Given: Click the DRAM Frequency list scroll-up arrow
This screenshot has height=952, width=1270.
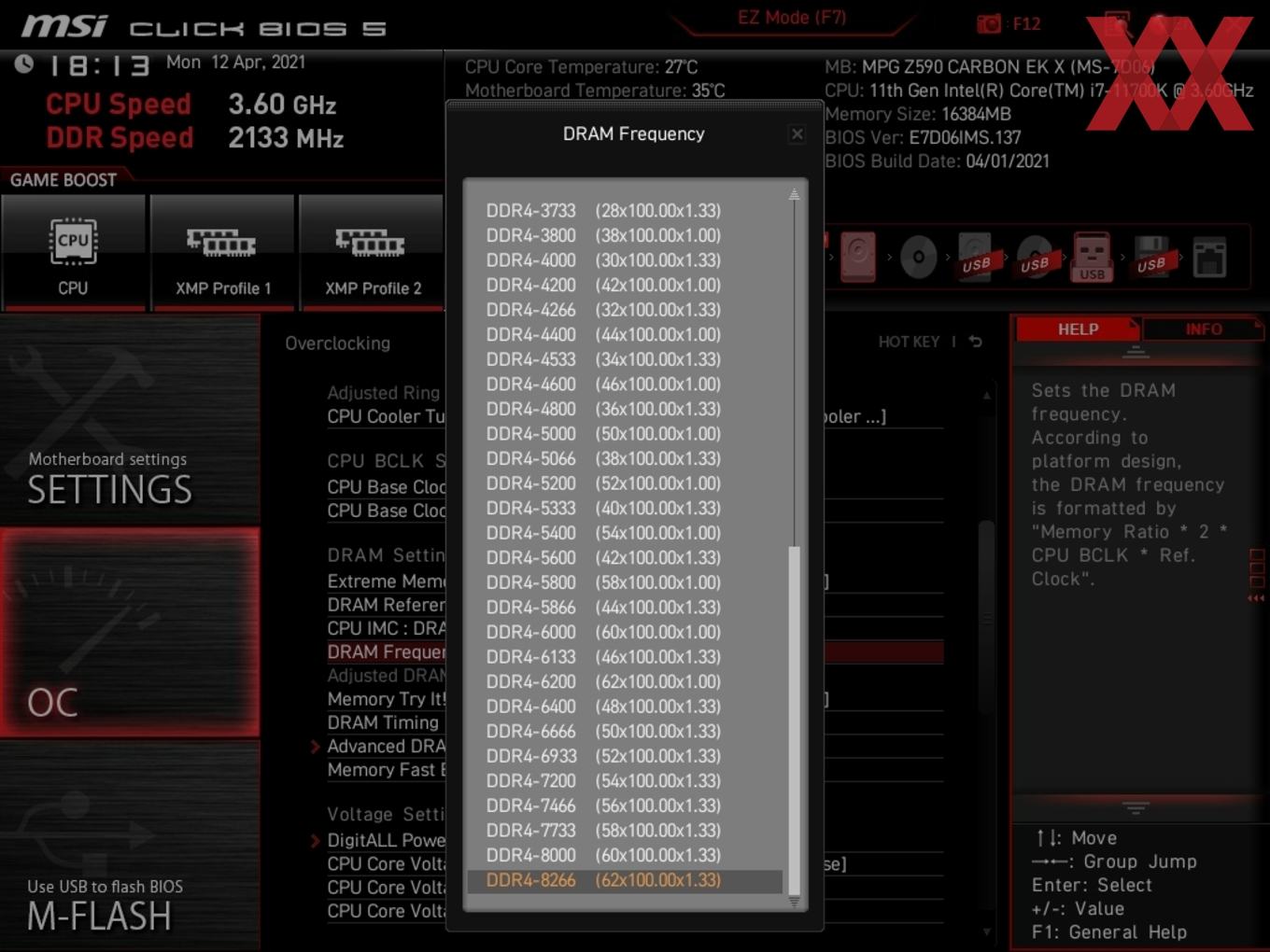Looking at the screenshot, I should pos(794,195).
